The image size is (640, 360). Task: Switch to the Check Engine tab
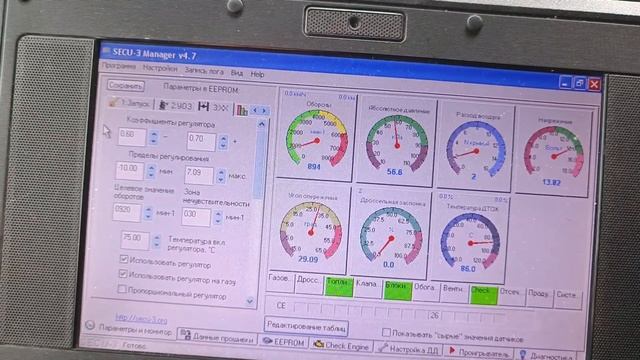point(341,346)
